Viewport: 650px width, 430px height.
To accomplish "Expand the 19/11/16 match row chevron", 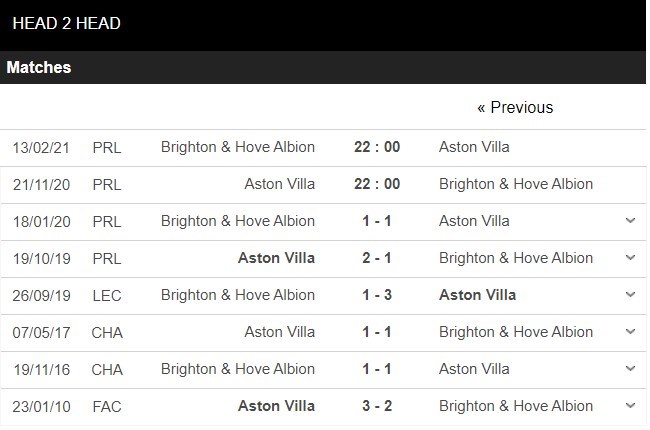I will (630, 369).
